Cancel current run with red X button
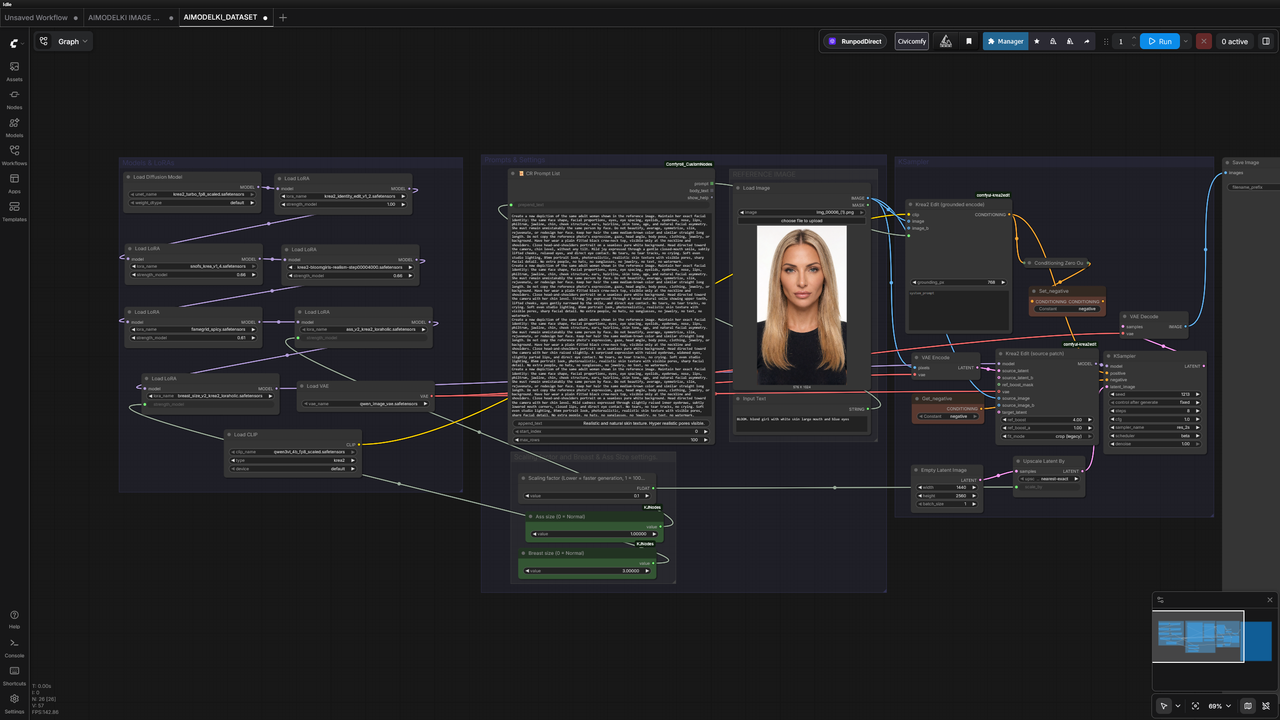Screen dimensions: 1280x720 pos(1204,41)
